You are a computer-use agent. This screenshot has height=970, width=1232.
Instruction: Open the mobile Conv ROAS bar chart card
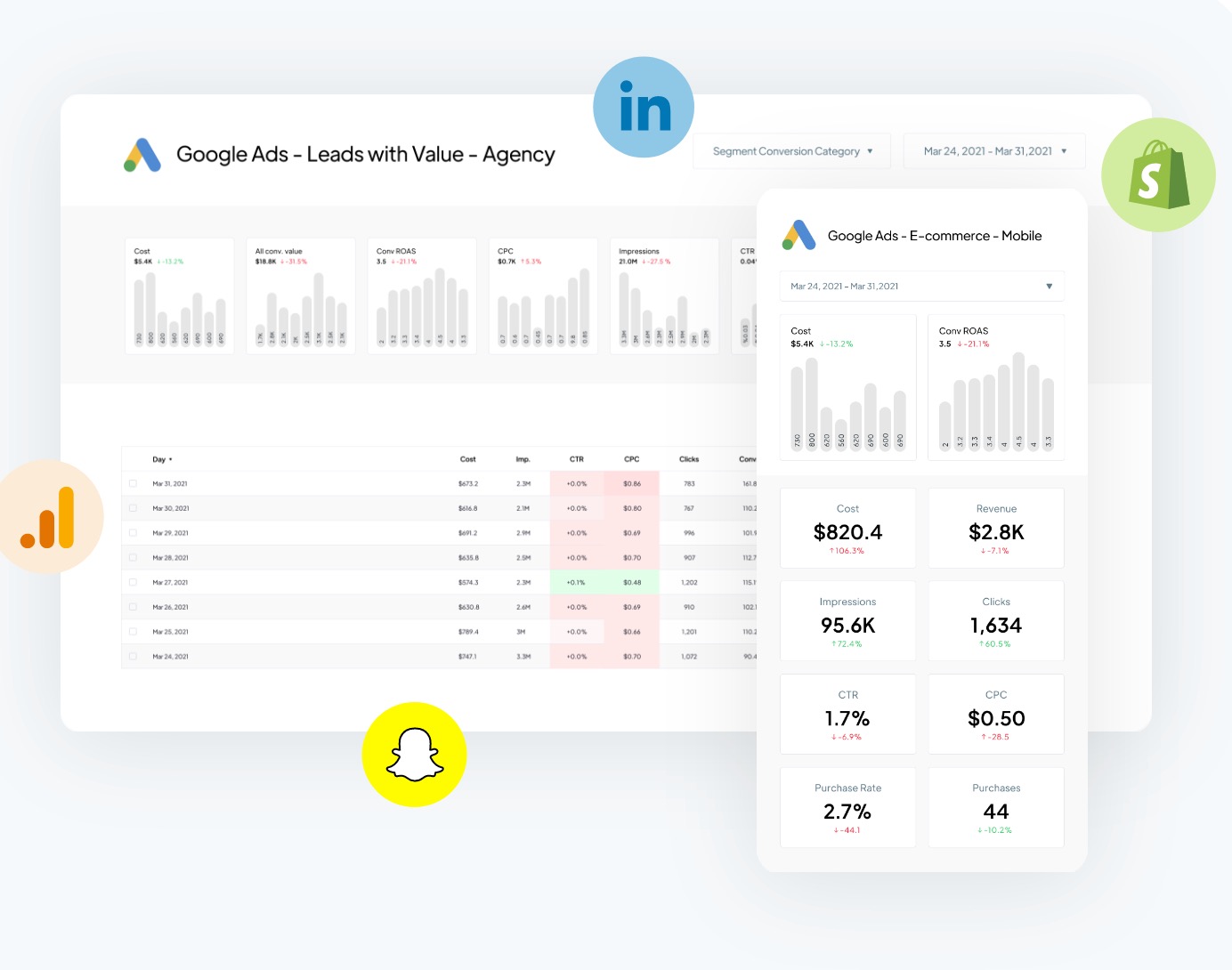pyautogui.click(x=996, y=387)
